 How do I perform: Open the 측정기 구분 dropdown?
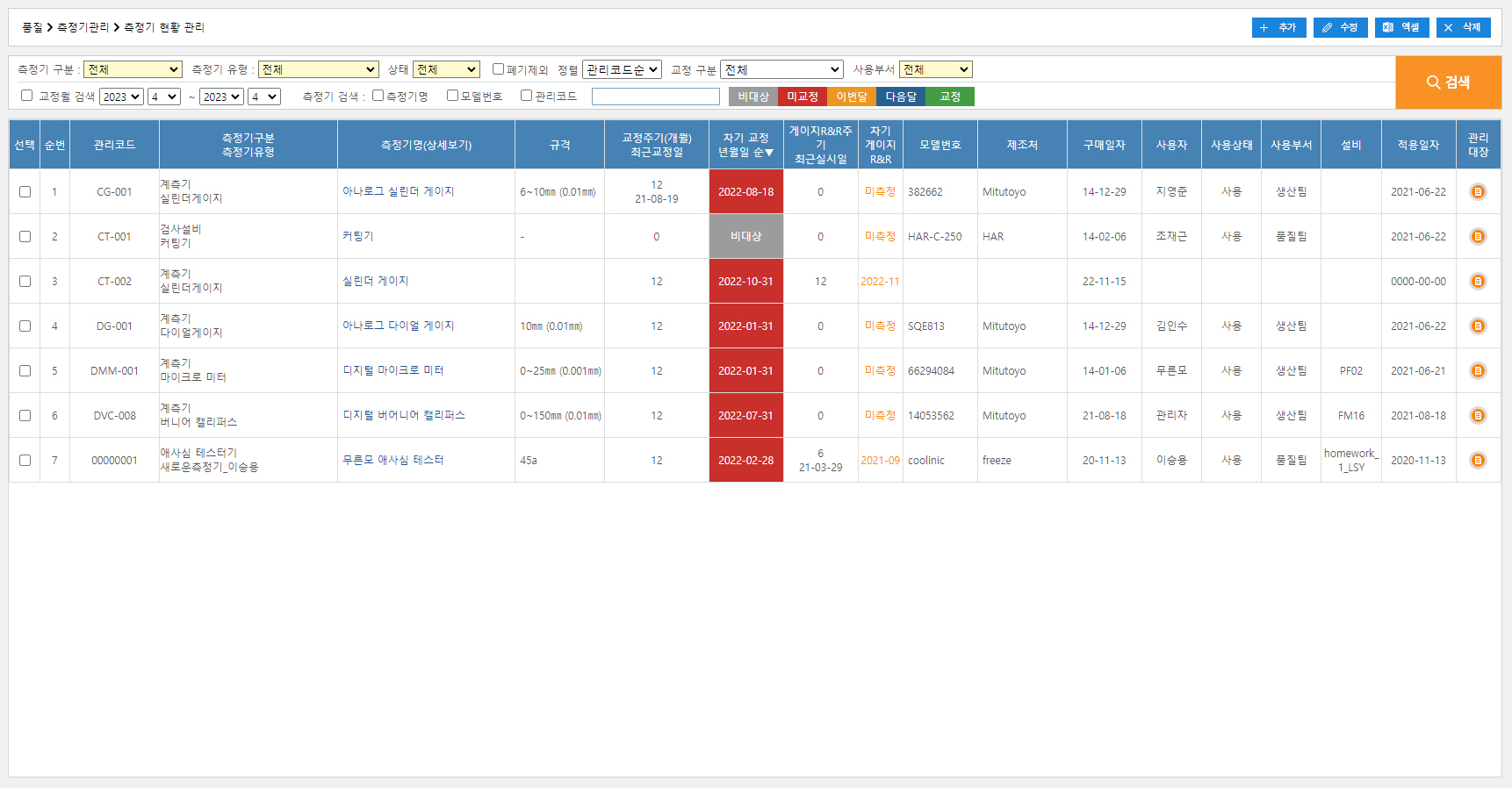click(x=133, y=69)
